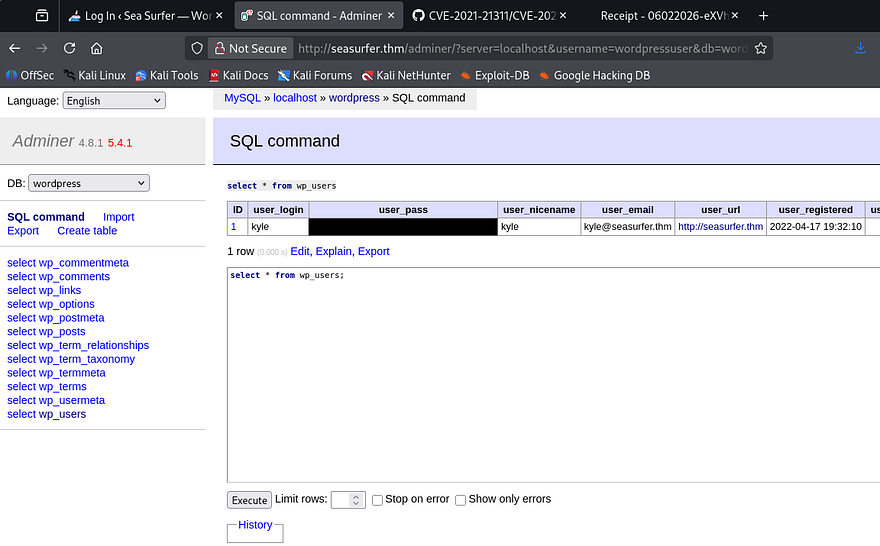
Task: Expand the History section
Action: pos(255,525)
